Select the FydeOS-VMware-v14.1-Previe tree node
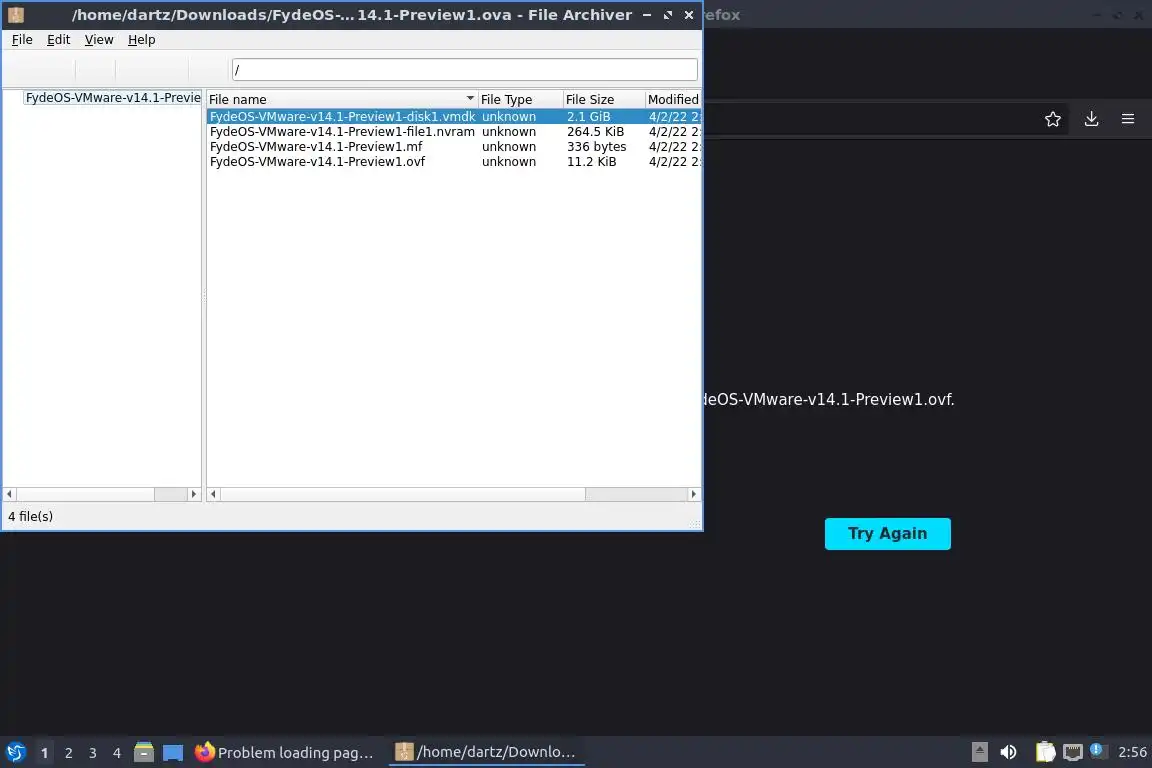The image size is (1152, 768). click(x=112, y=98)
